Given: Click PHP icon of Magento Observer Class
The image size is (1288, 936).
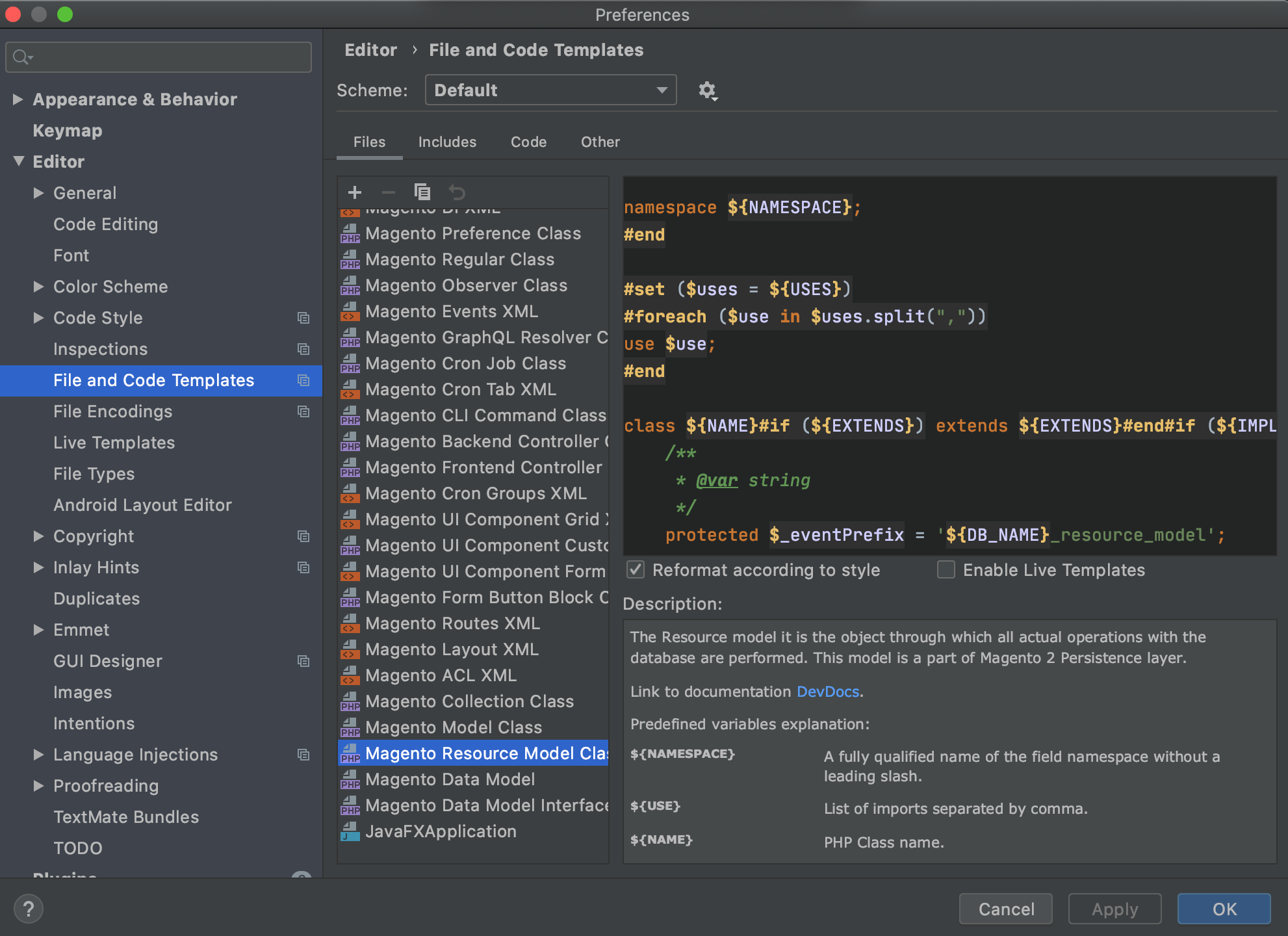Looking at the screenshot, I should pyautogui.click(x=350, y=285).
